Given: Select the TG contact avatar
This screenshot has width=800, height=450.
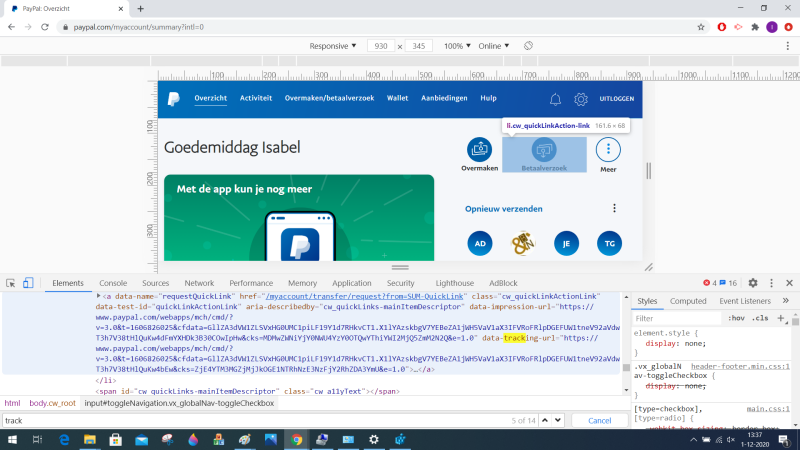Looking at the screenshot, I should click(610, 243).
